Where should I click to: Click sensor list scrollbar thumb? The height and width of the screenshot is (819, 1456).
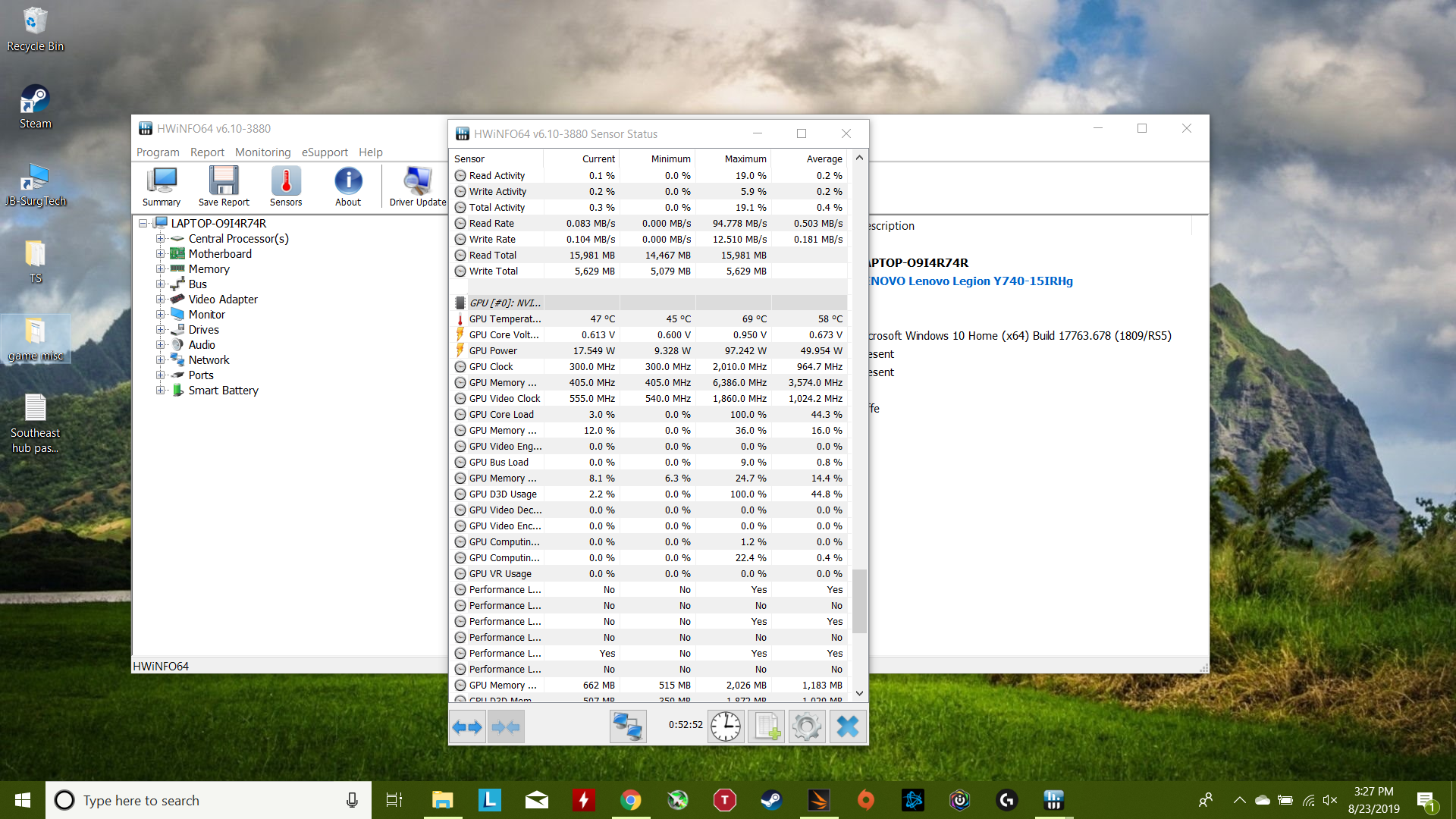859,601
